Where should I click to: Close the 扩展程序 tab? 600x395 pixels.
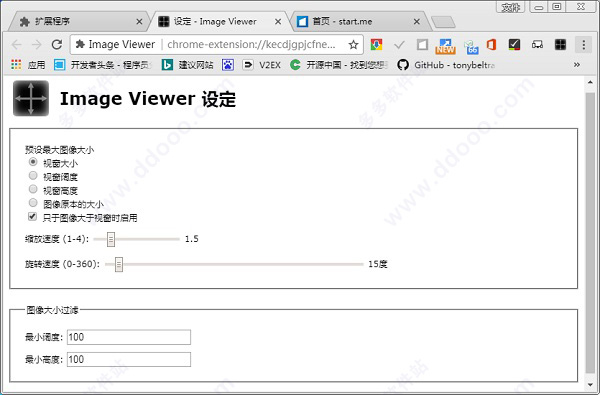(x=139, y=22)
